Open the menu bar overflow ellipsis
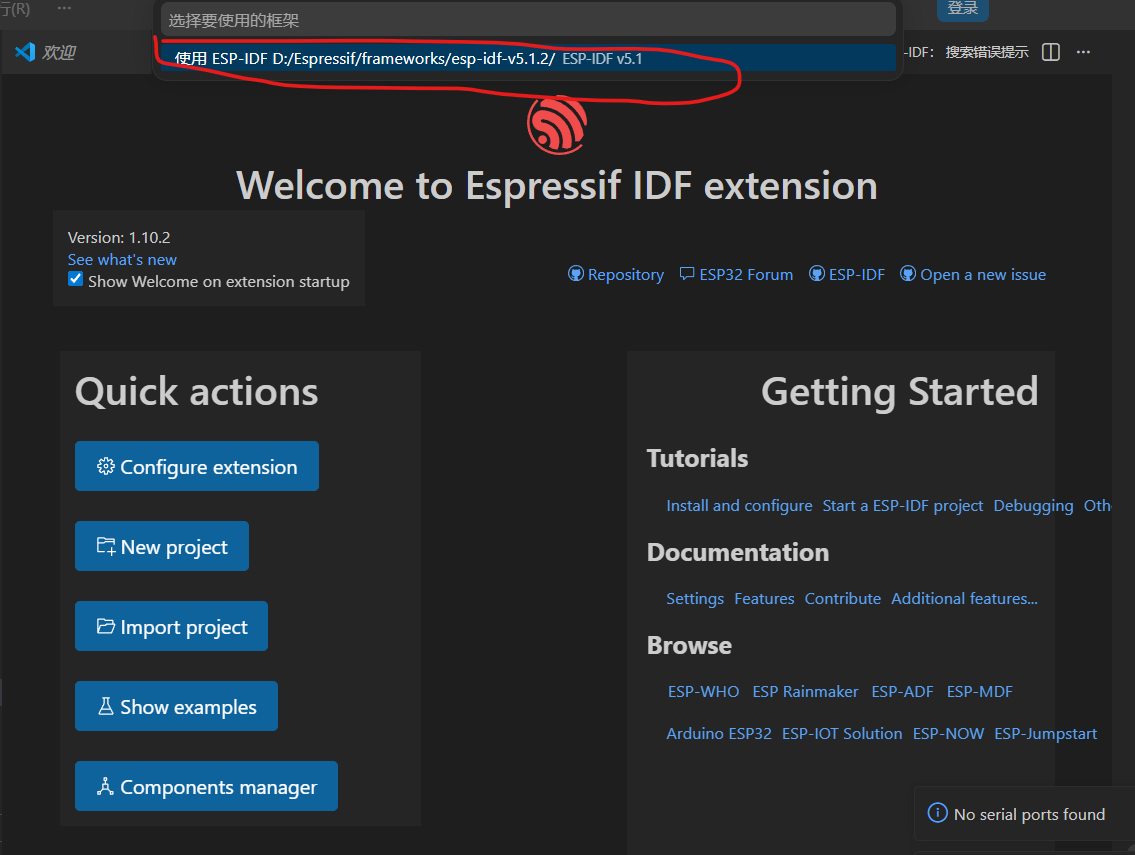1135x855 pixels. pyautogui.click(x=64, y=9)
